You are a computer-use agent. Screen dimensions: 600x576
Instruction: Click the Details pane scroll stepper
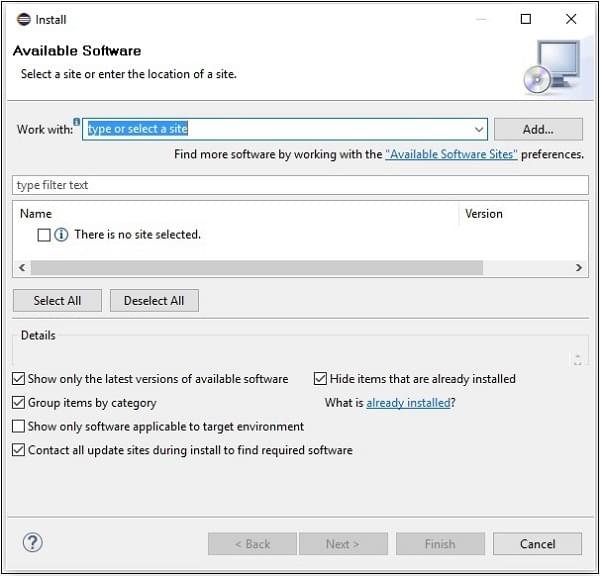[x=577, y=360]
